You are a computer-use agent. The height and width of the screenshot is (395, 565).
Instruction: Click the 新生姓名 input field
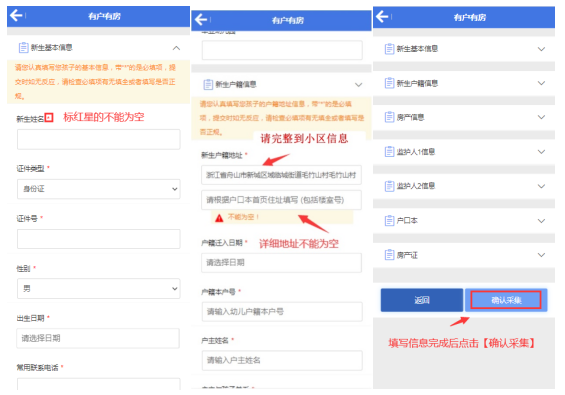(x=98, y=139)
